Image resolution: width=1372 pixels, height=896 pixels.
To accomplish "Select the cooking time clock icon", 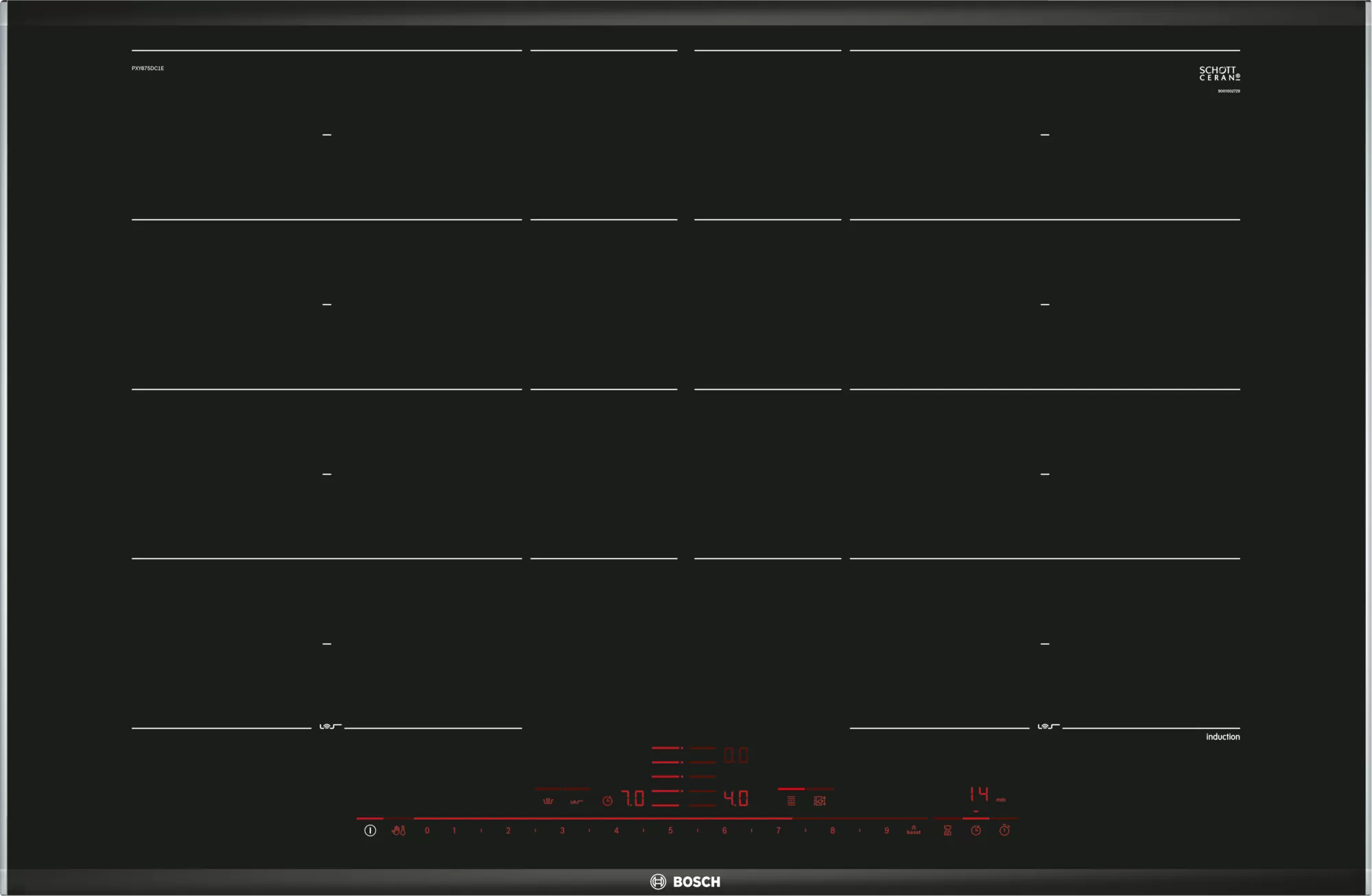I will (975, 831).
